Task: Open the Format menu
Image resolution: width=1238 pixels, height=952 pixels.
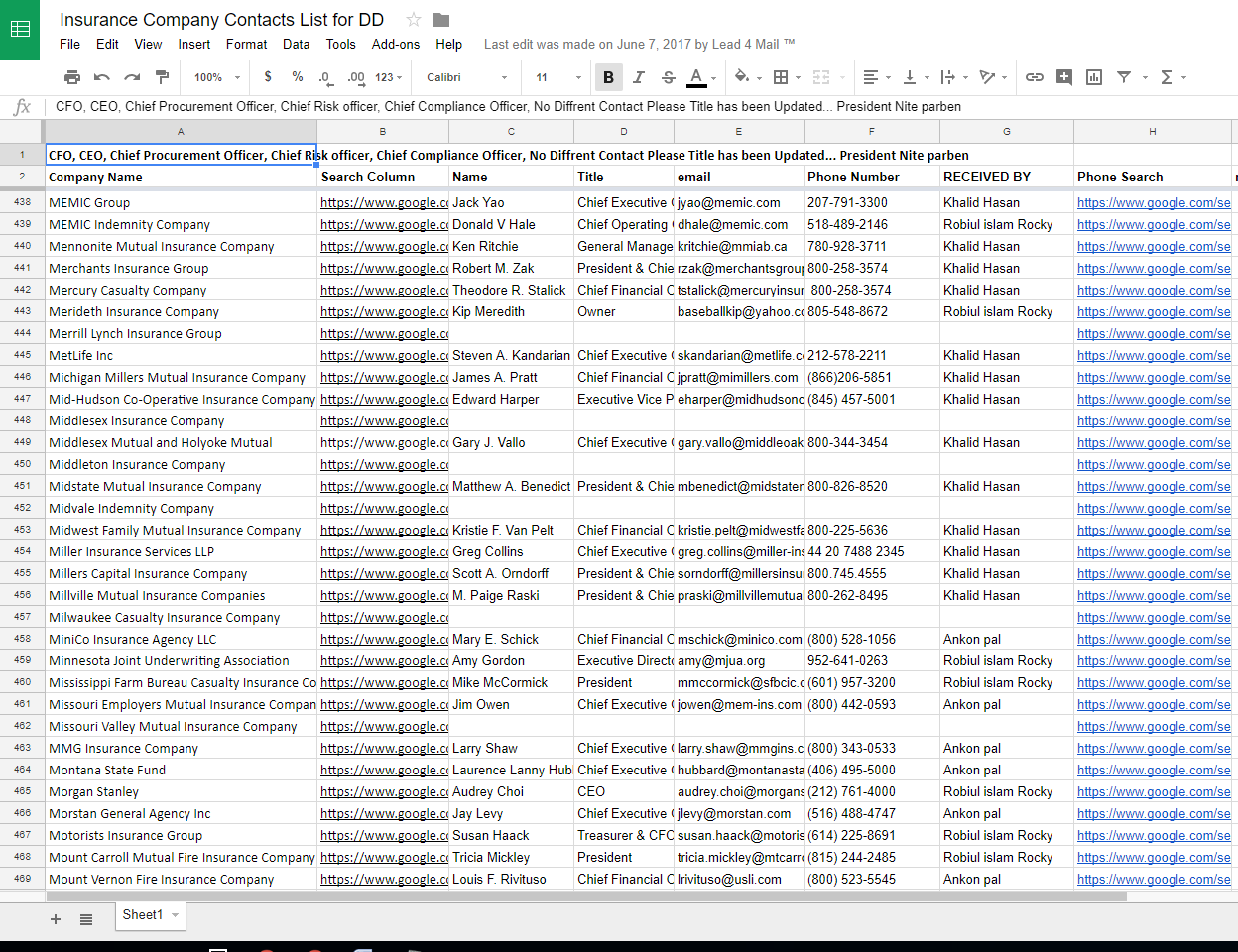Action: tap(246, 44)
